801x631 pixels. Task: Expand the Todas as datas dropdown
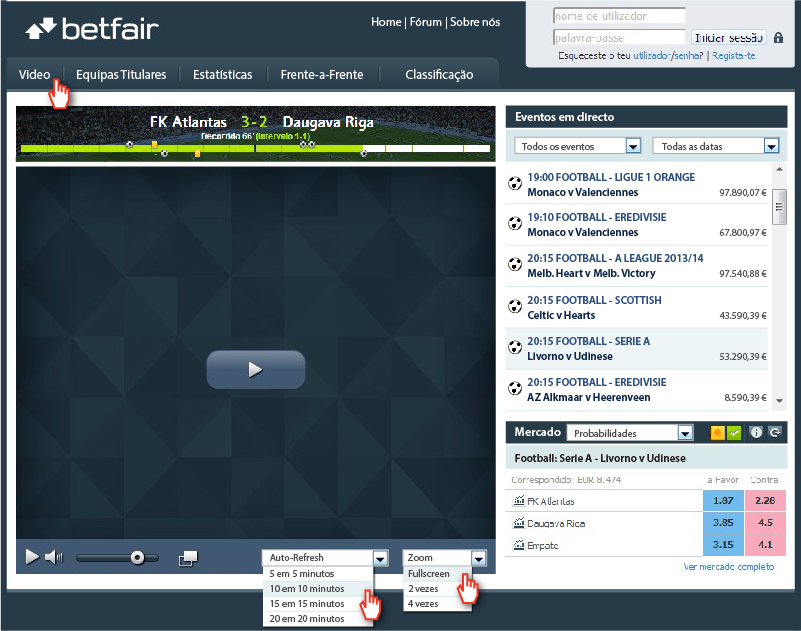click(x=771, y=146)
